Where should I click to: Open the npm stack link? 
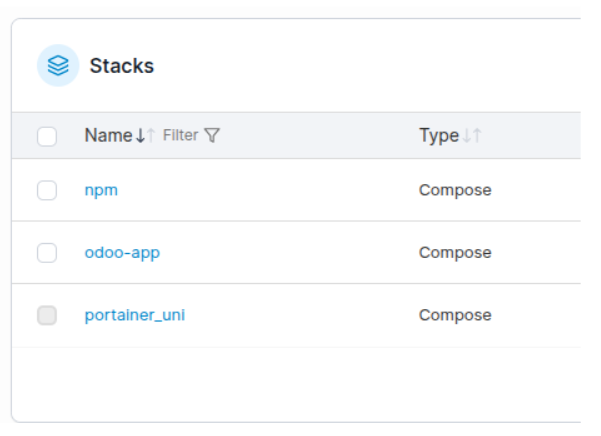coord(101,190)
